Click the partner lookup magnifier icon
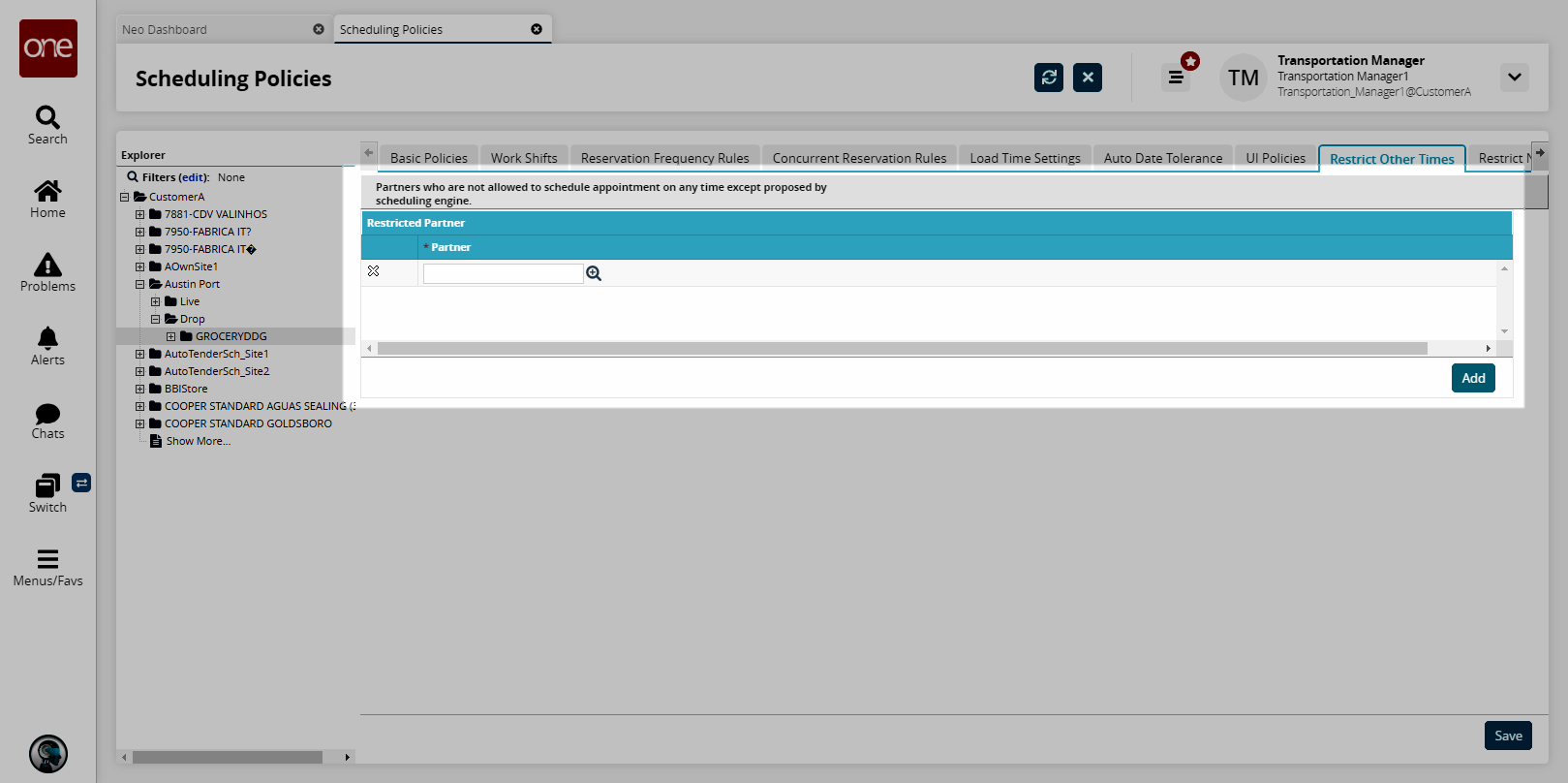This screenshot has width=1568, height=783. (594, 274)
